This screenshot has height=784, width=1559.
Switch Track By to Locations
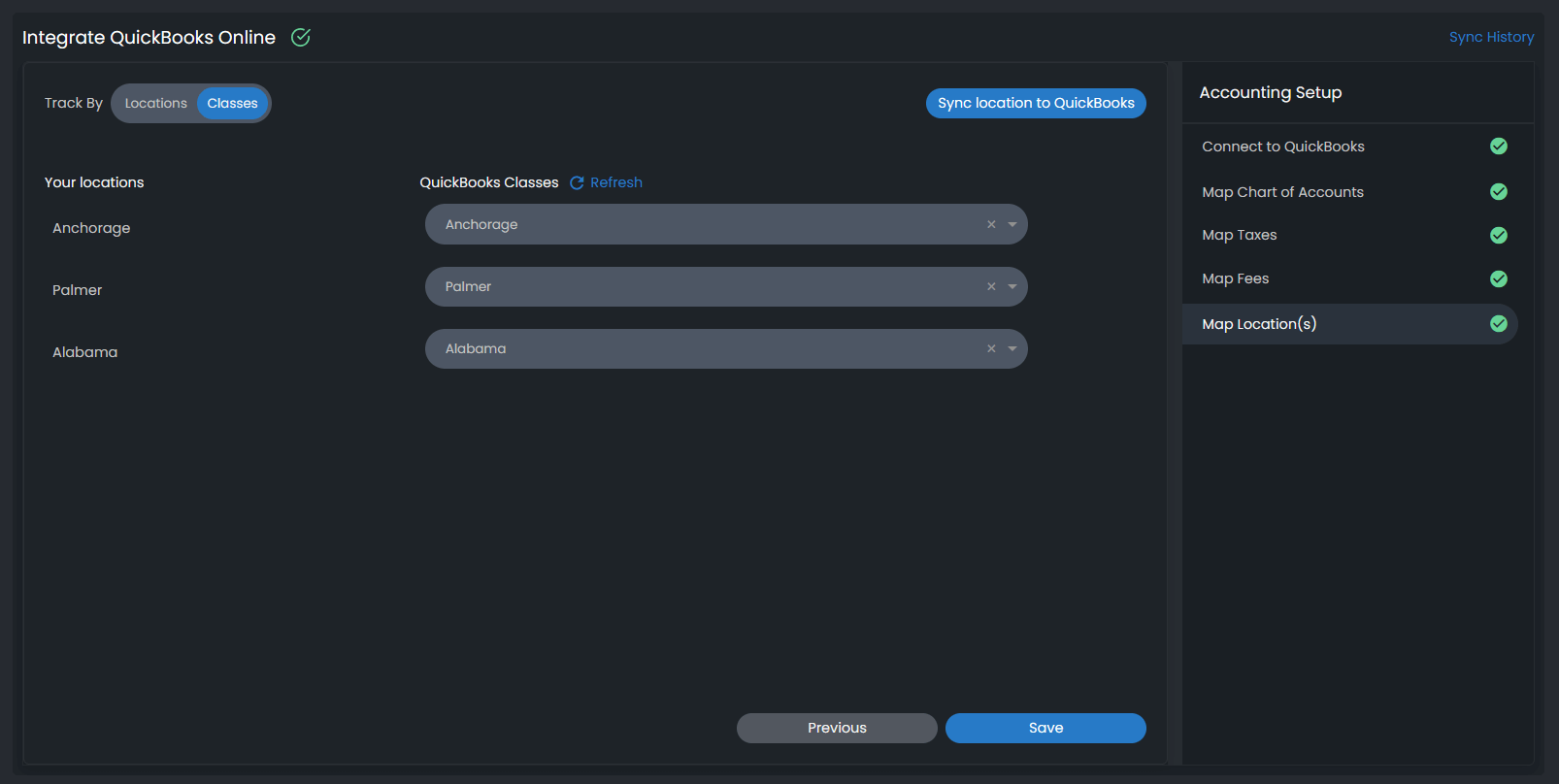(x=155, y=103)
